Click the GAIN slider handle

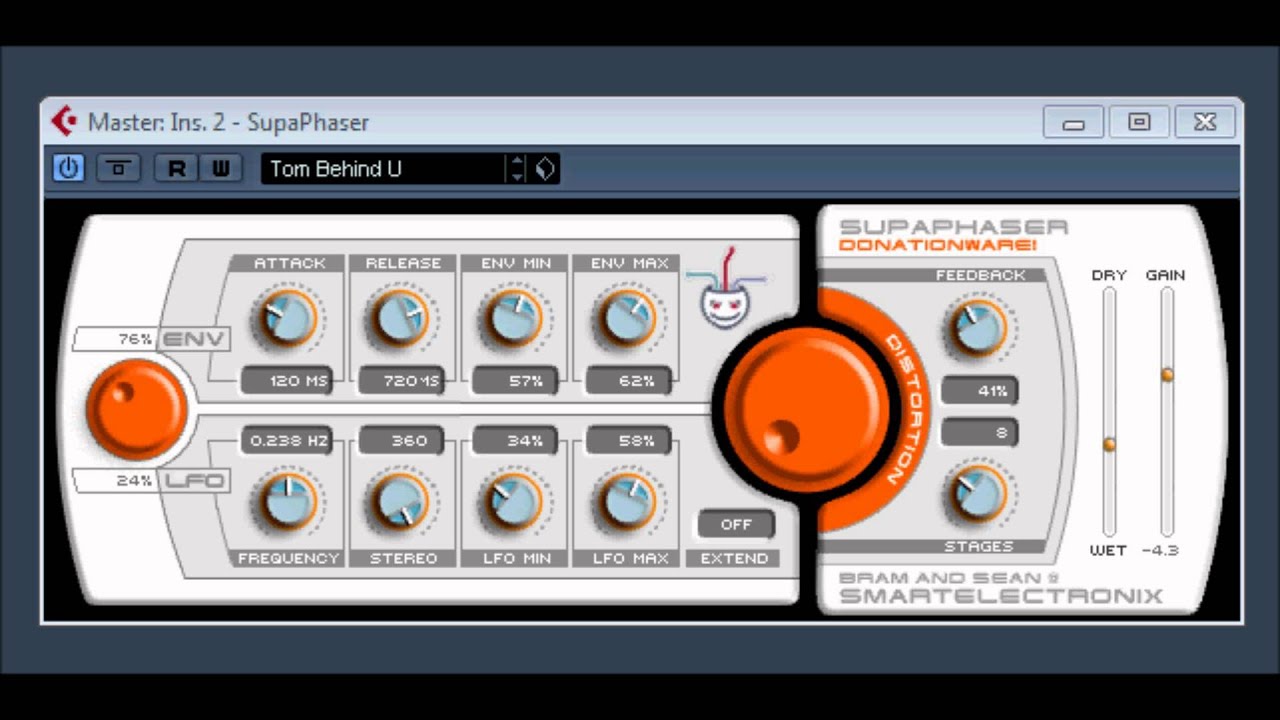tap(1167, 374)
